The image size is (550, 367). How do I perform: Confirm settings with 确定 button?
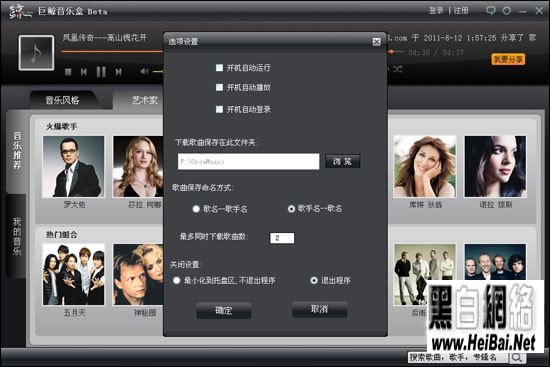coord(224,311)
